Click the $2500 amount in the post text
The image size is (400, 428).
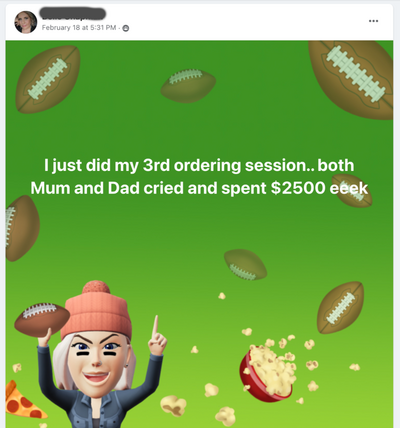298,188
